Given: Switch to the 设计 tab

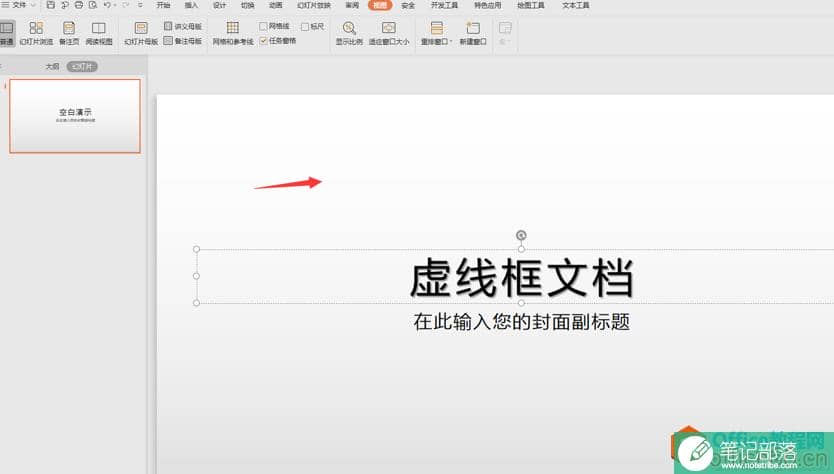Looking at the screenshot, I should click(x=219, y=5).
